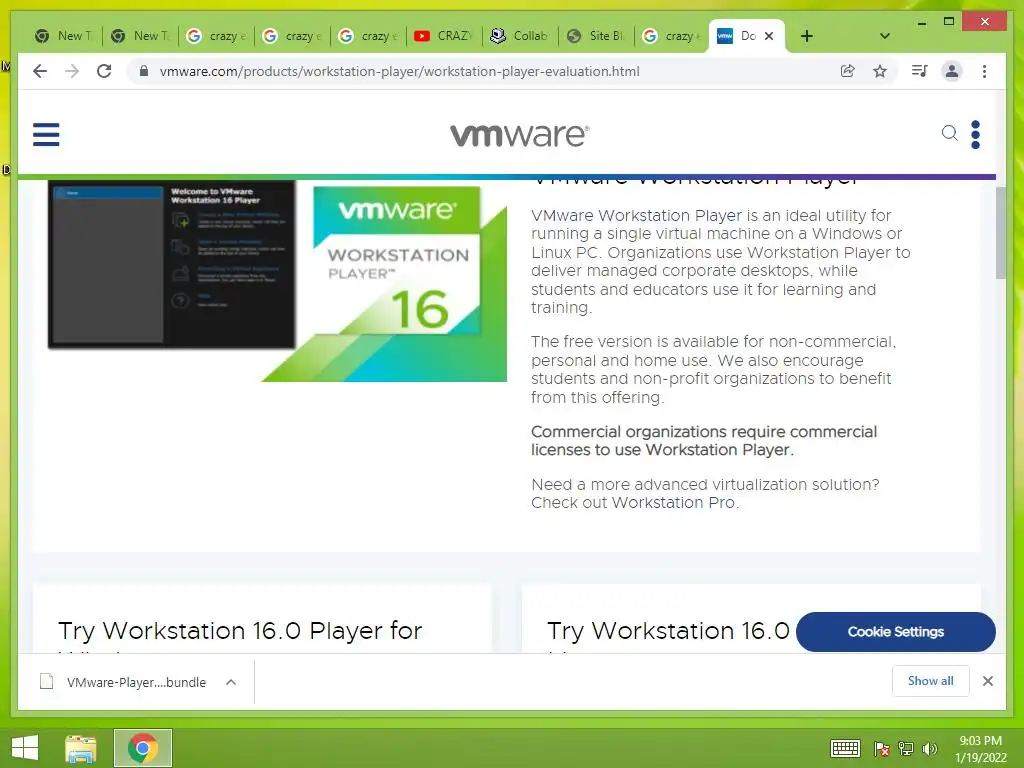
Task: Click the volume speaker tray icon
Action: 929,749
